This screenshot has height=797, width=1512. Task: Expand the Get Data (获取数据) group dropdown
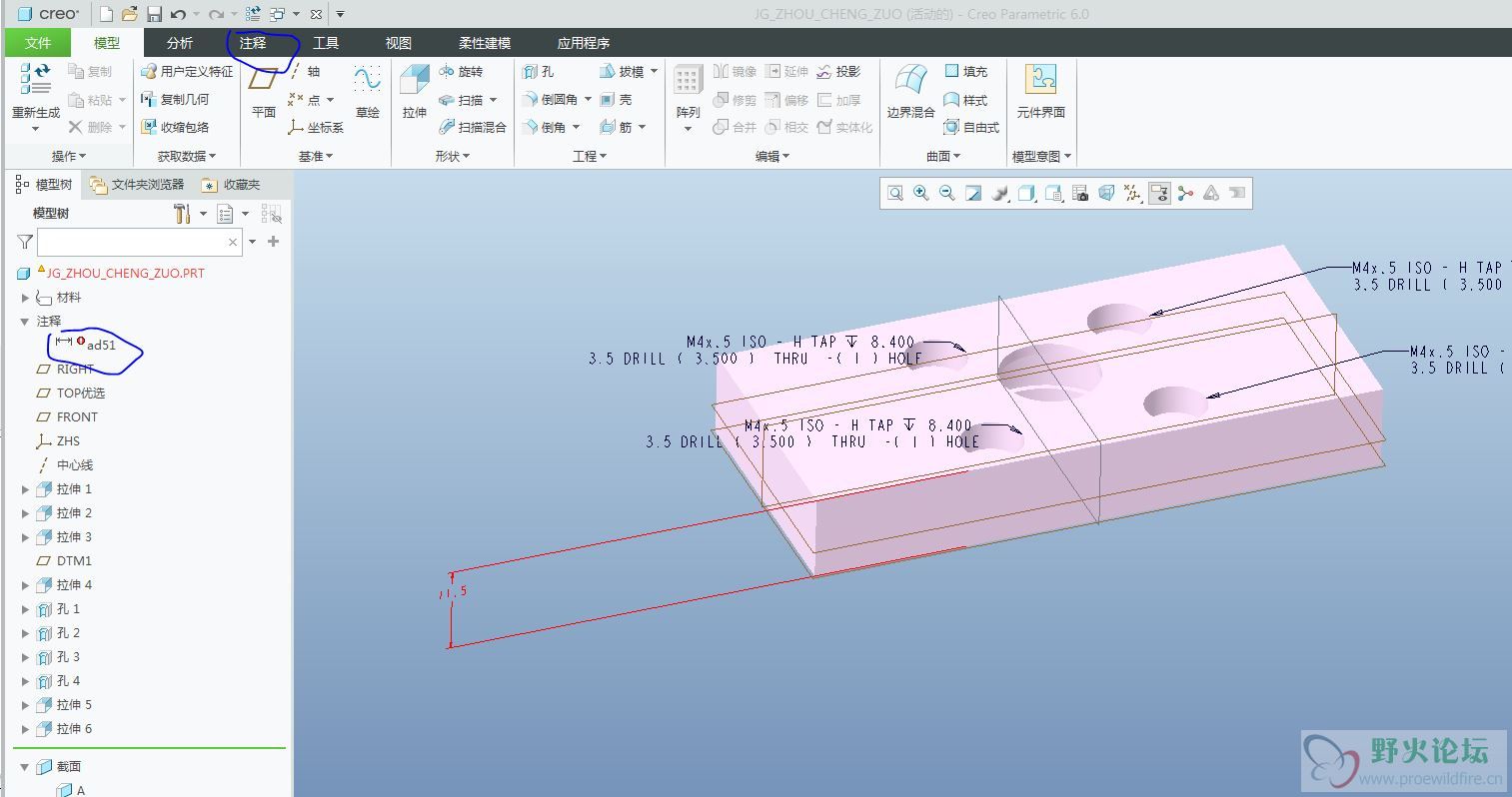[187, 157]
